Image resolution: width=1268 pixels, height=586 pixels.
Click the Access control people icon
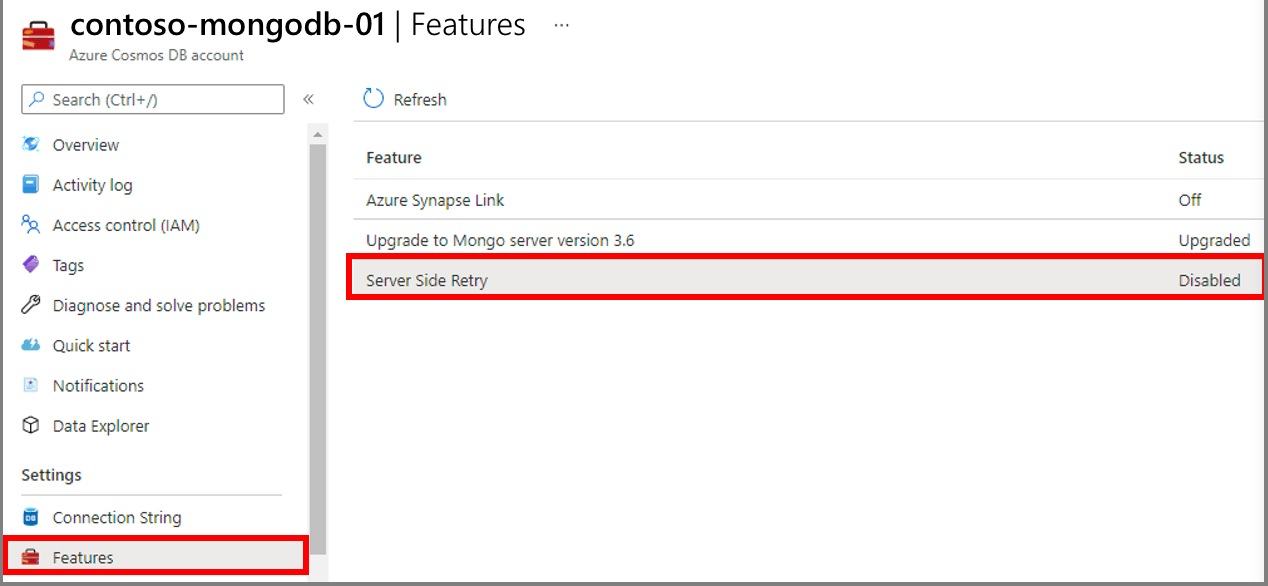[x=31, y=225]
